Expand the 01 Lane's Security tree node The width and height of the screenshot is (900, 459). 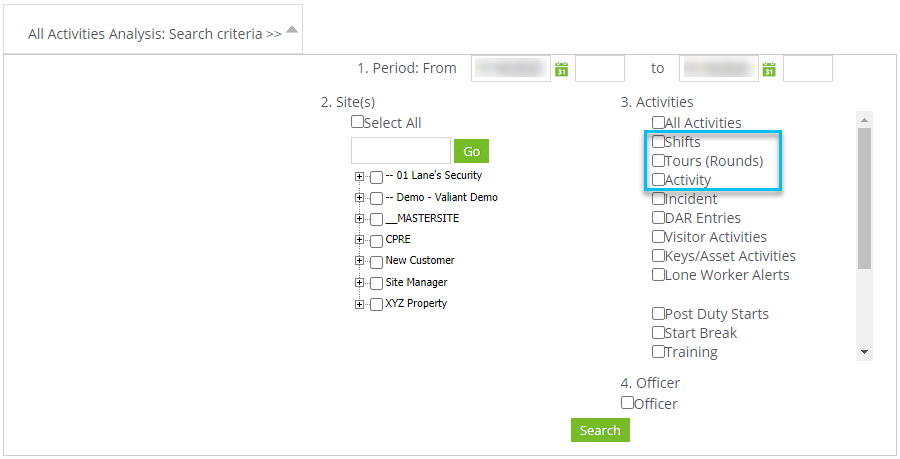pyautogui.click(x=360, y=176)
